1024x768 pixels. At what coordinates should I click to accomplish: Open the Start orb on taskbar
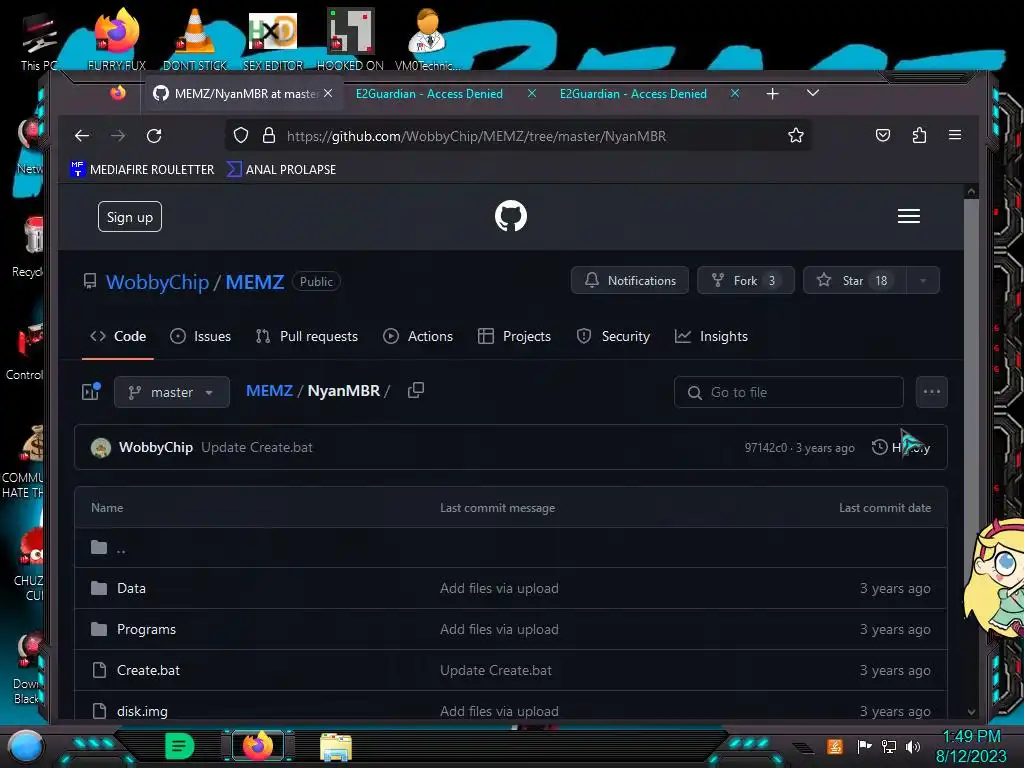click(25, 746)
